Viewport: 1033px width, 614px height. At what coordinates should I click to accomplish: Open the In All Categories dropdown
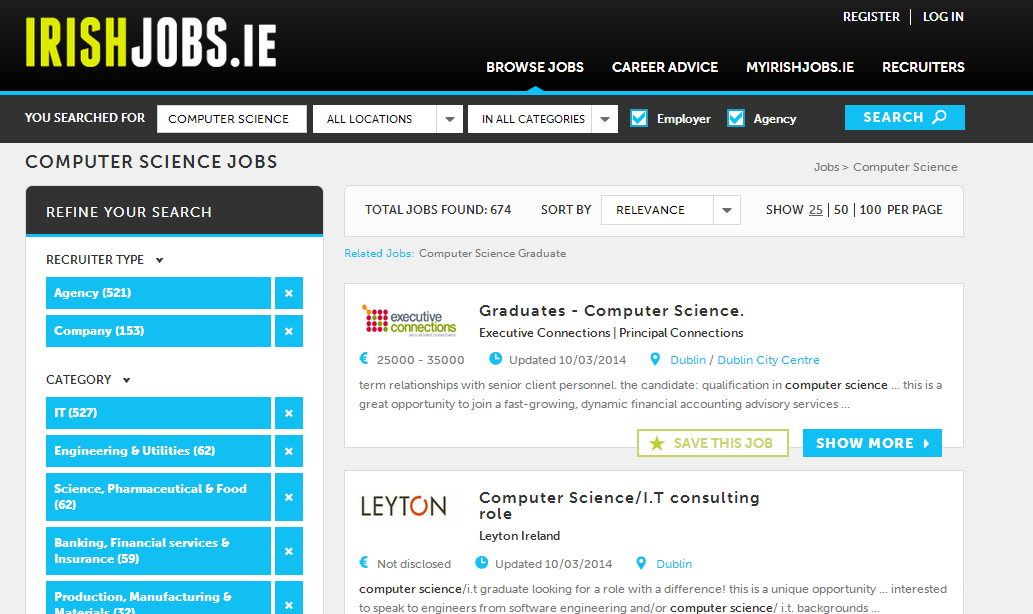pyautogui.click(x=543, y=119)
